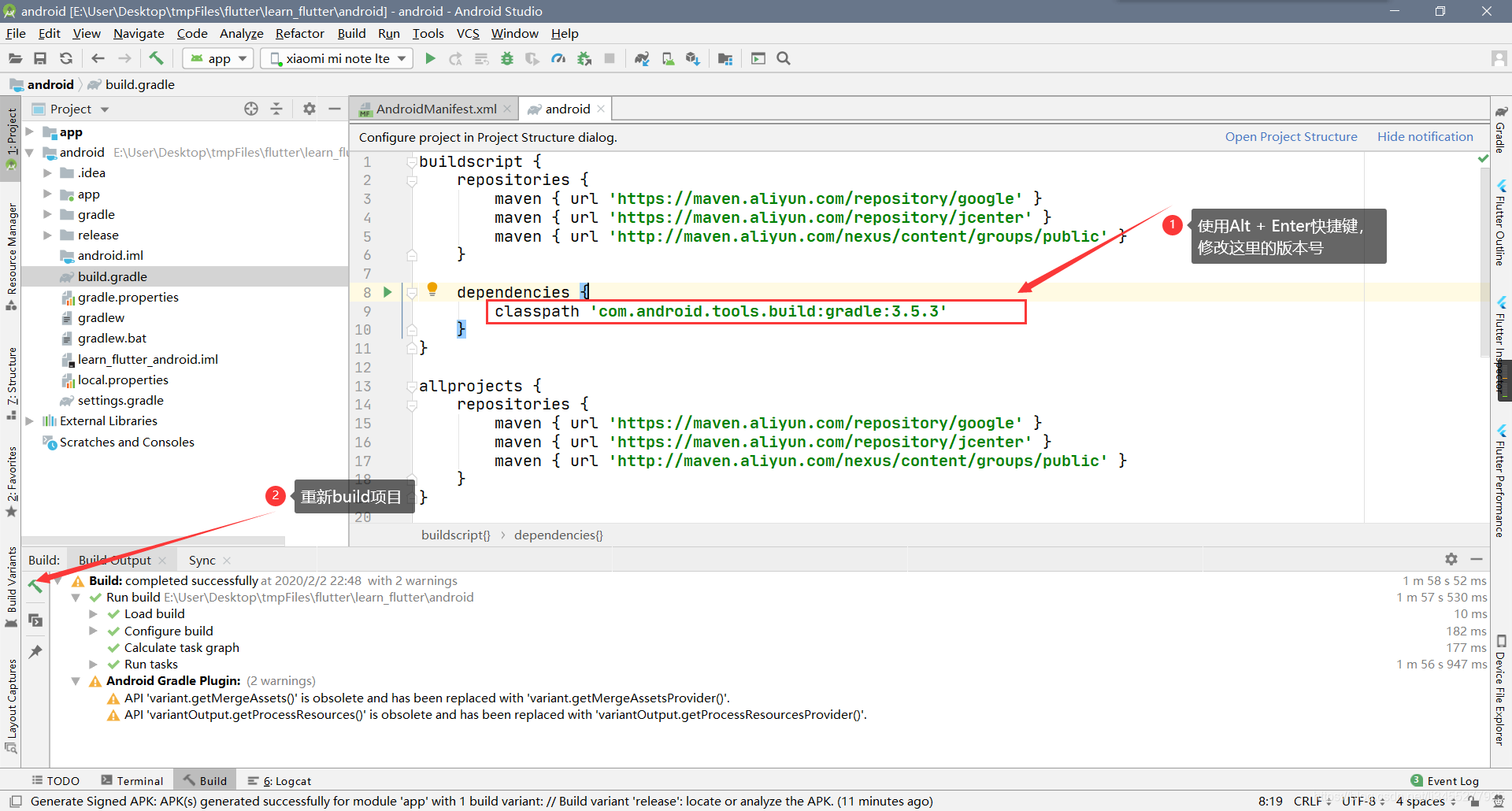The height and width of the screenshot is (811, 1512).
Task: Click the Make Project hammer in toolbar
Action: (x=156, y=58)
